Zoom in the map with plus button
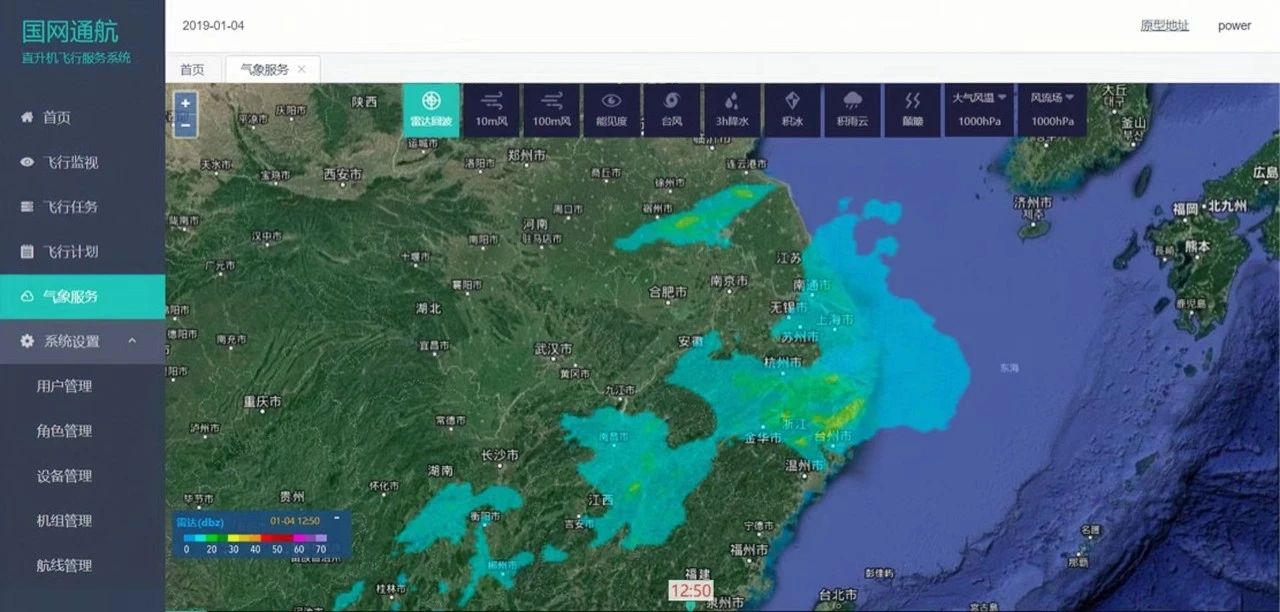Screen dimensions: 1280x612 click(x=185, y=103)
